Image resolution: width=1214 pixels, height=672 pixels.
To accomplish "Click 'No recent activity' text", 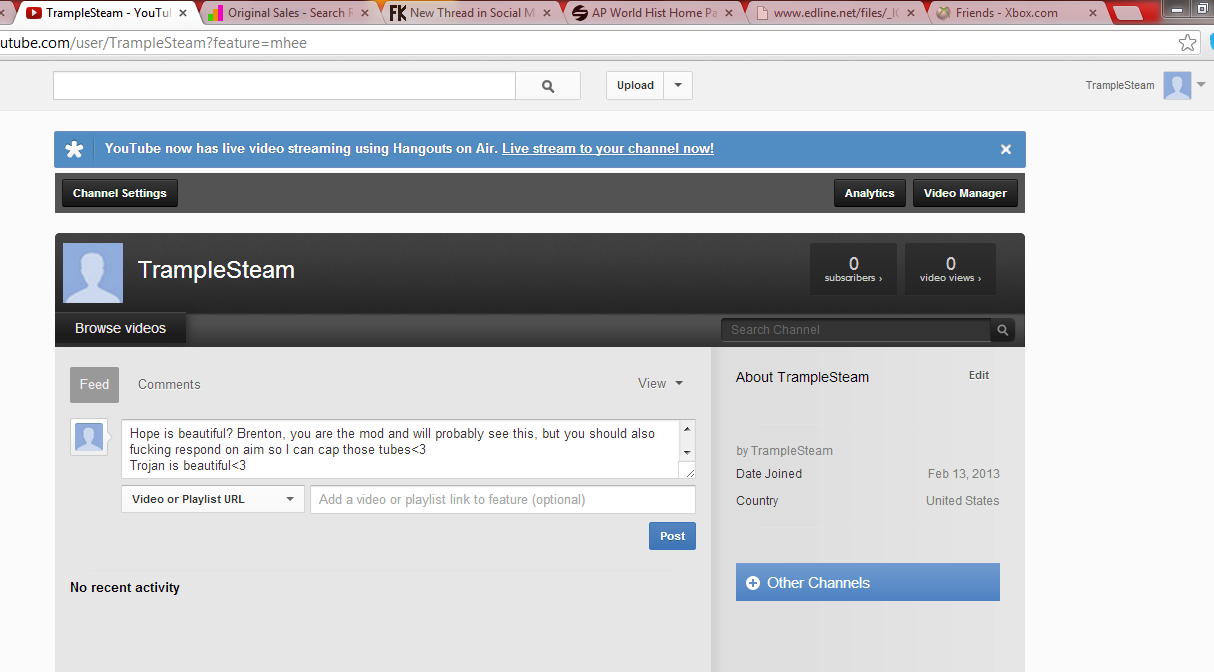I will click(x=125, y=587).
